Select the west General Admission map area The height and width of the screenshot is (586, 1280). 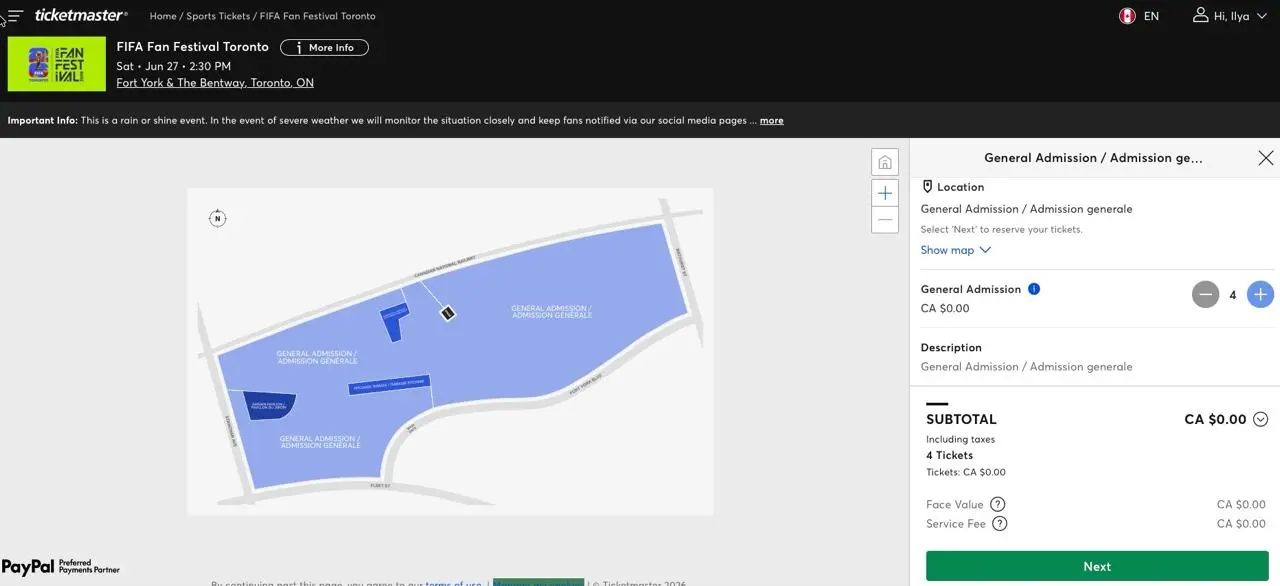[x=316, y=357]
